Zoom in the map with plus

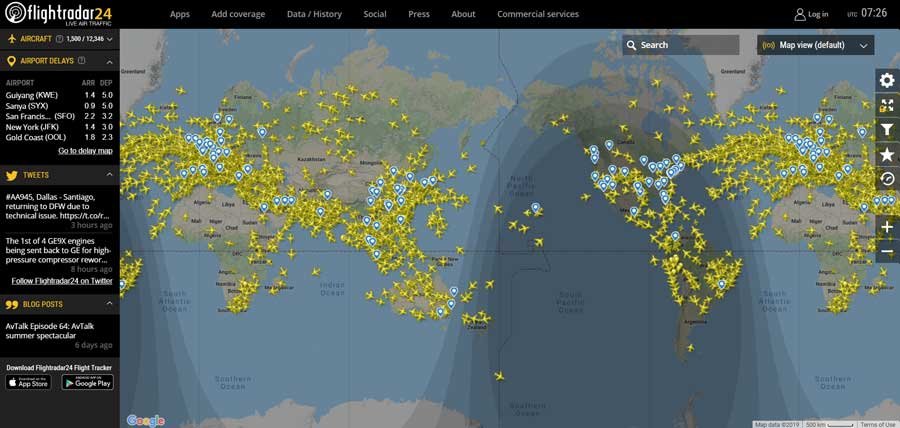tap(887, 227)
